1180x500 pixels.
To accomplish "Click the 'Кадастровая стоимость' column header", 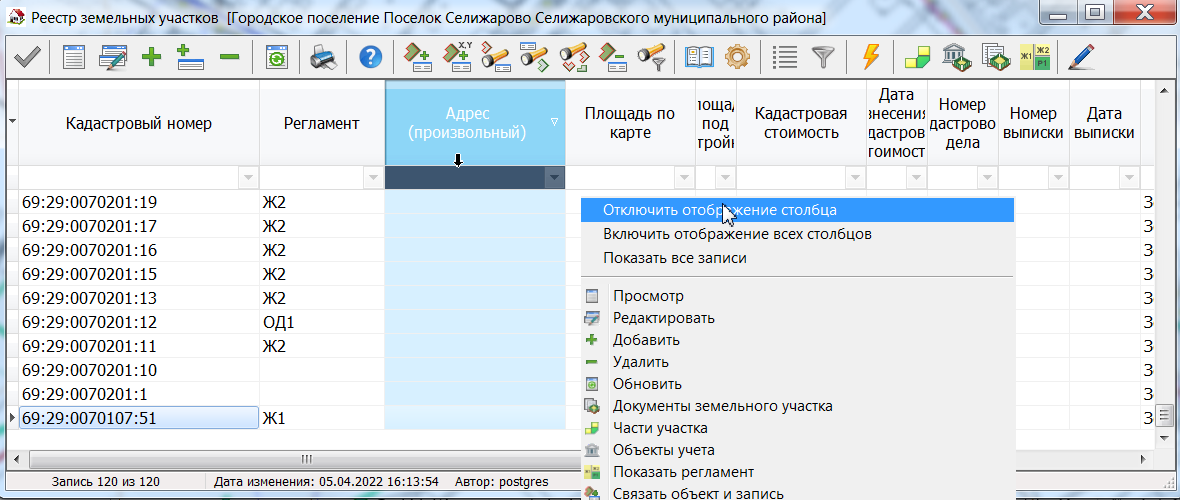I will (x=800, y=123).
